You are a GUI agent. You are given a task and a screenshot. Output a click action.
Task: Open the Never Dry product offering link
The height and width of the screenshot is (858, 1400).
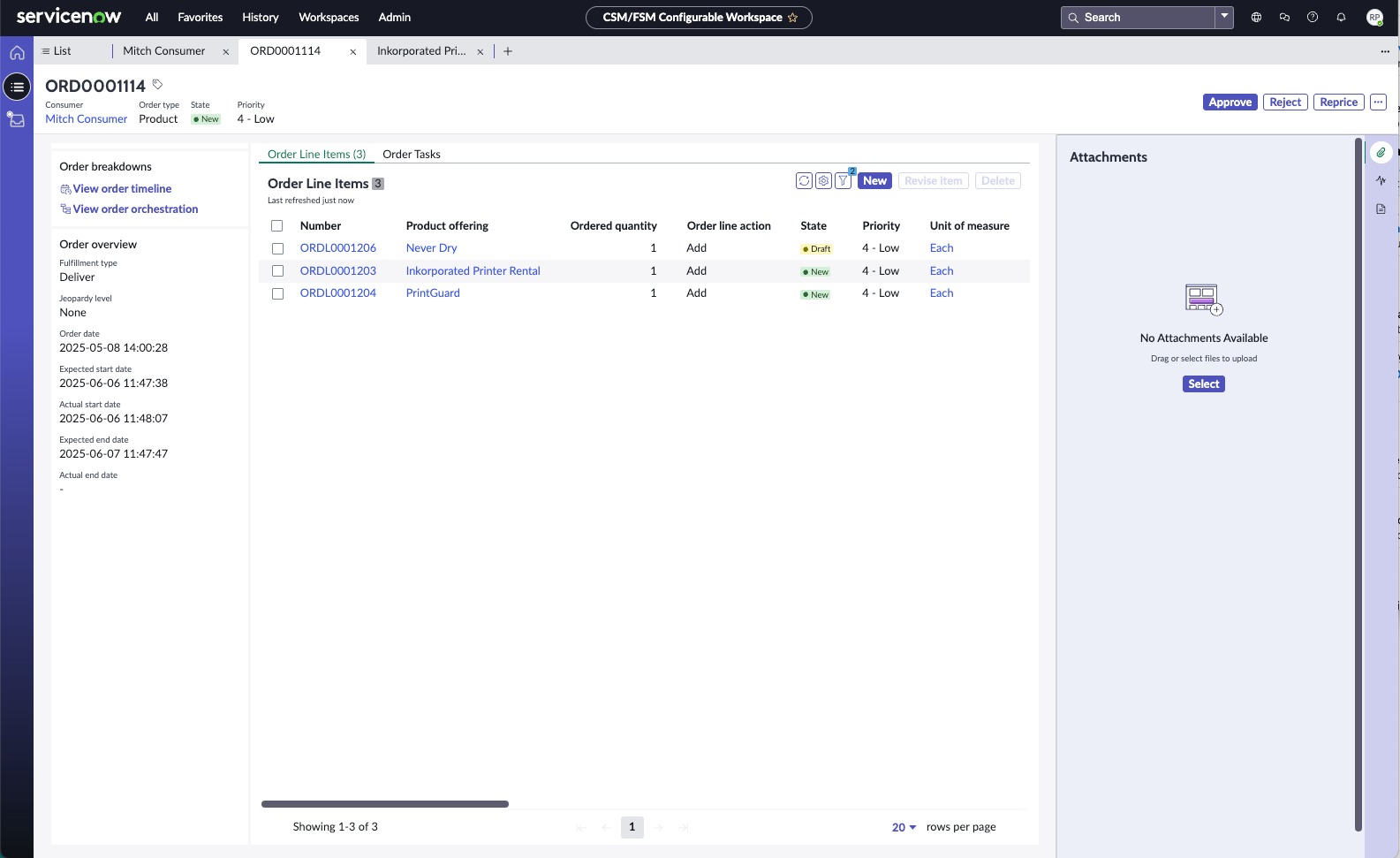click(x=431, y=248)
